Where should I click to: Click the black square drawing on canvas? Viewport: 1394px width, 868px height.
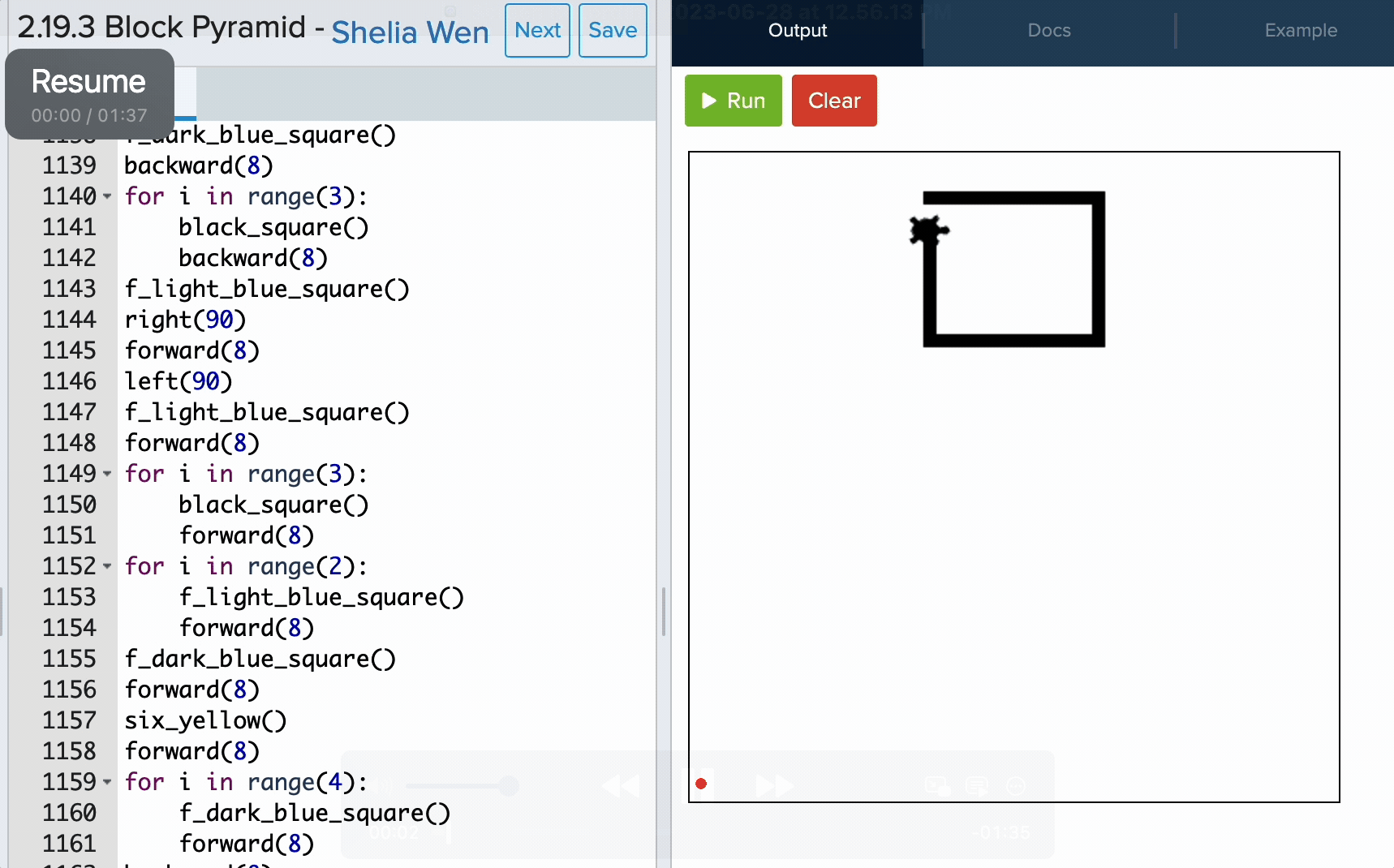[1014, 269]
